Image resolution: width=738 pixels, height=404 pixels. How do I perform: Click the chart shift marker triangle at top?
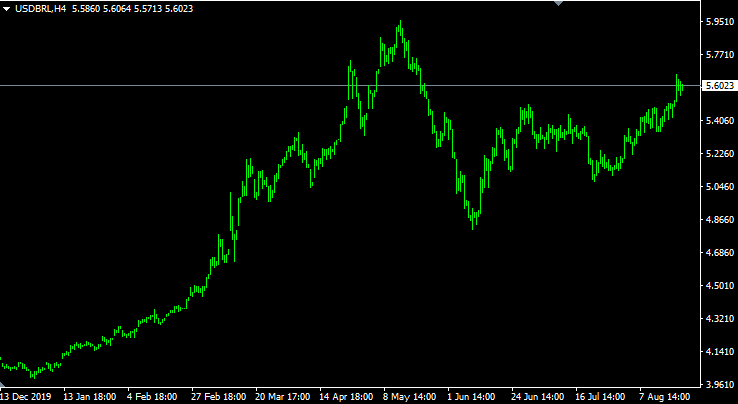point(559,3)
